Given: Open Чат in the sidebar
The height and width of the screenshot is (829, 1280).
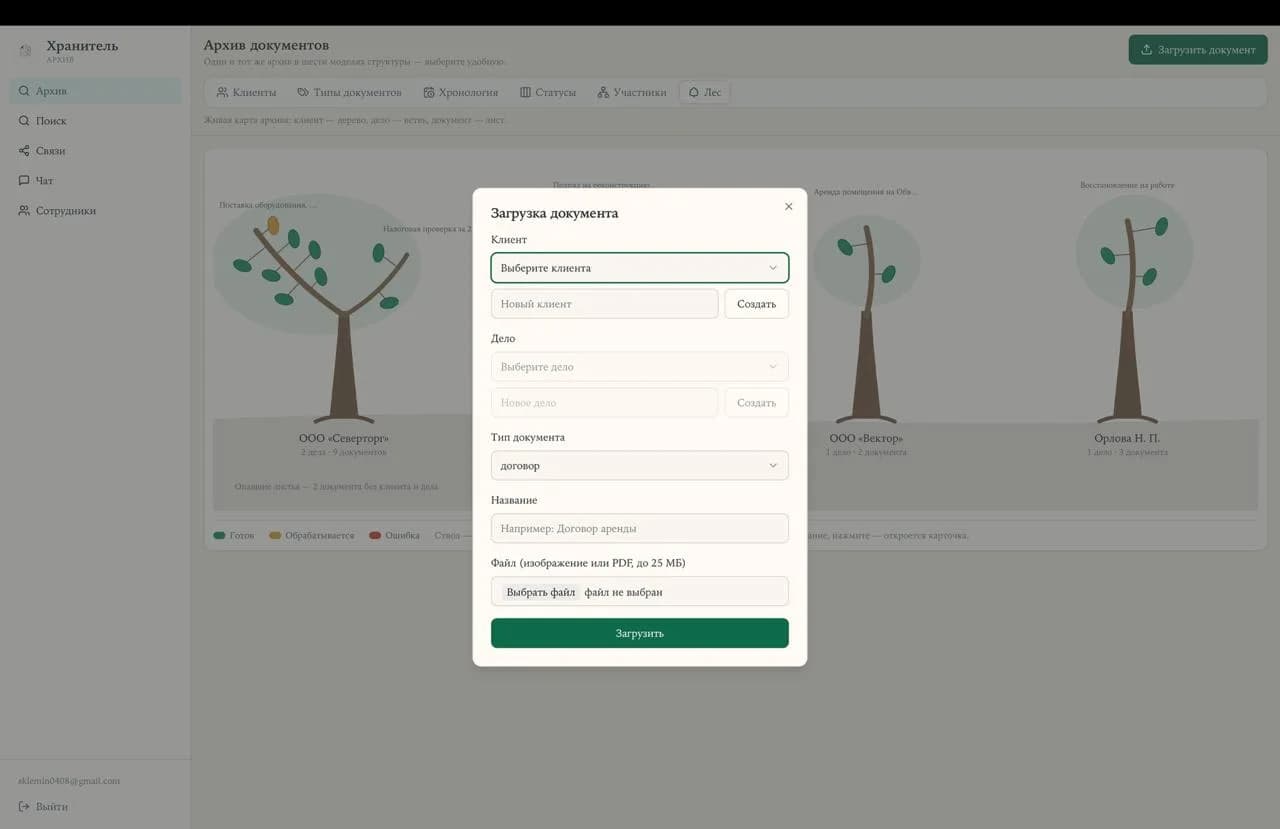Looking at the screenshot, I should click(x=96, y=181).
